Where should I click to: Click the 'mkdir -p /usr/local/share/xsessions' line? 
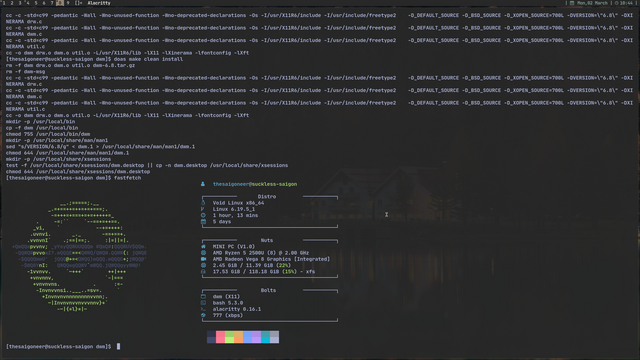58,159
